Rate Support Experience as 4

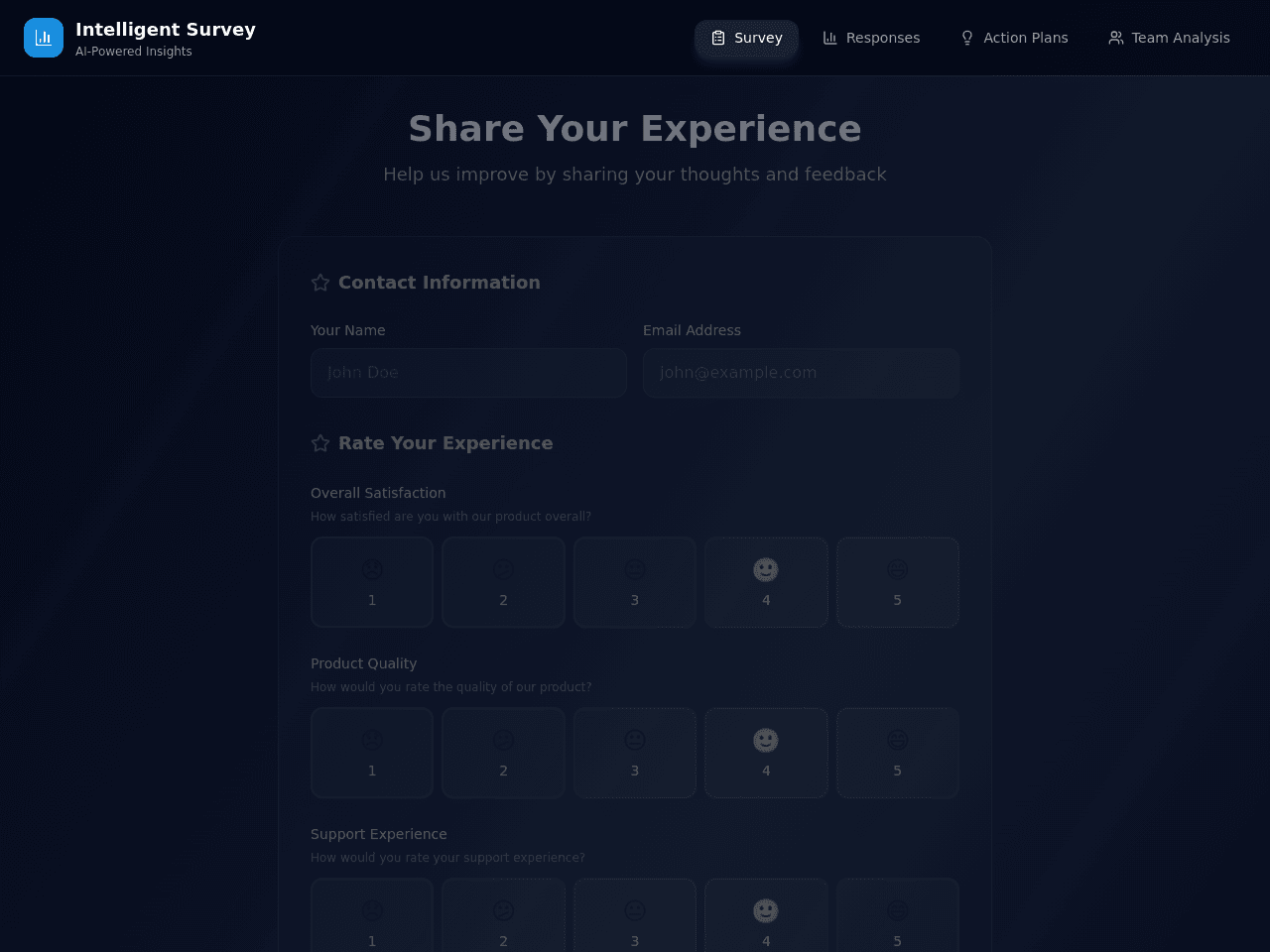[766, 915]
